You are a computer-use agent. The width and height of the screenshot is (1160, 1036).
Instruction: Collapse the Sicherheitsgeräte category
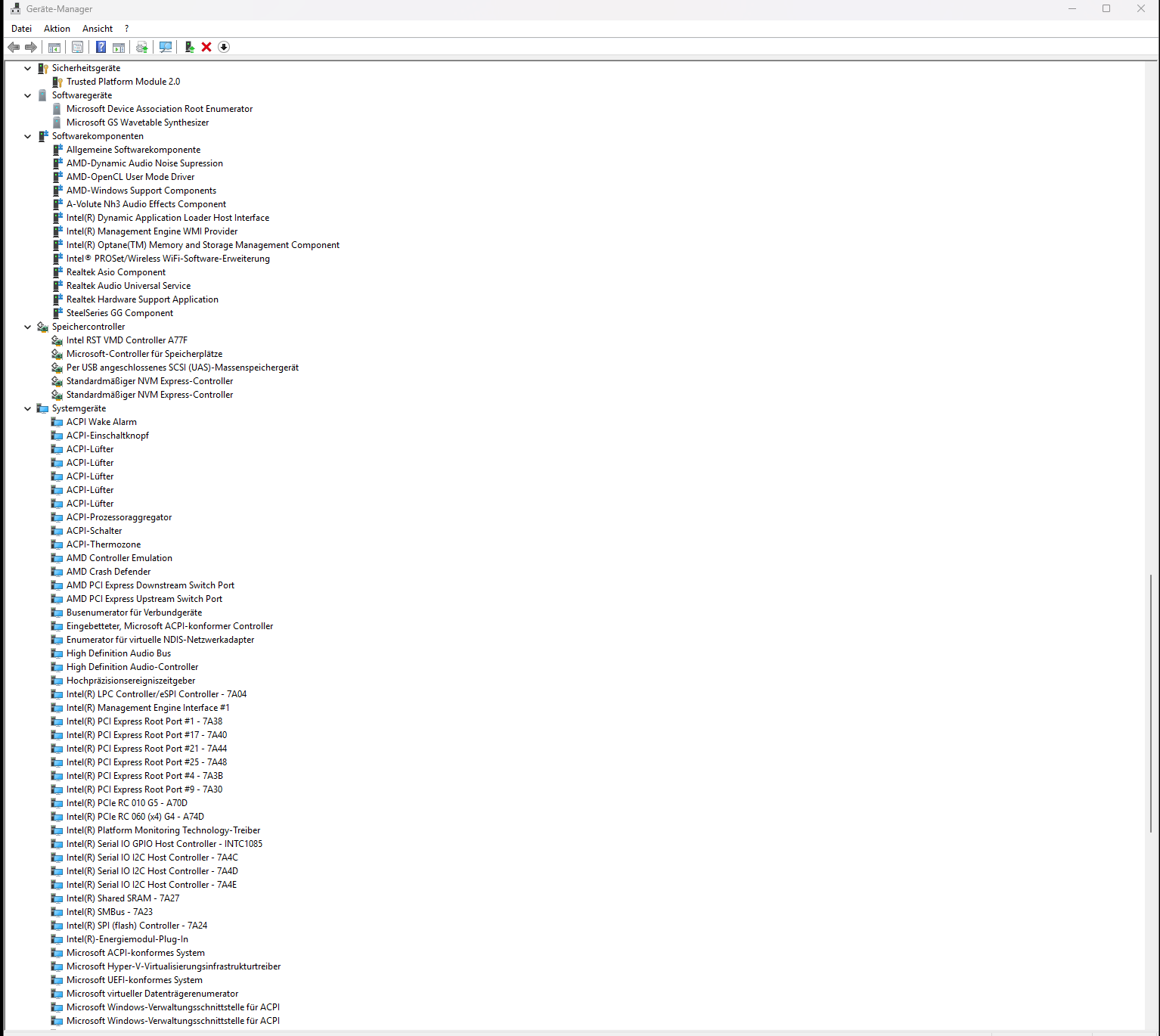click(28, 68)
